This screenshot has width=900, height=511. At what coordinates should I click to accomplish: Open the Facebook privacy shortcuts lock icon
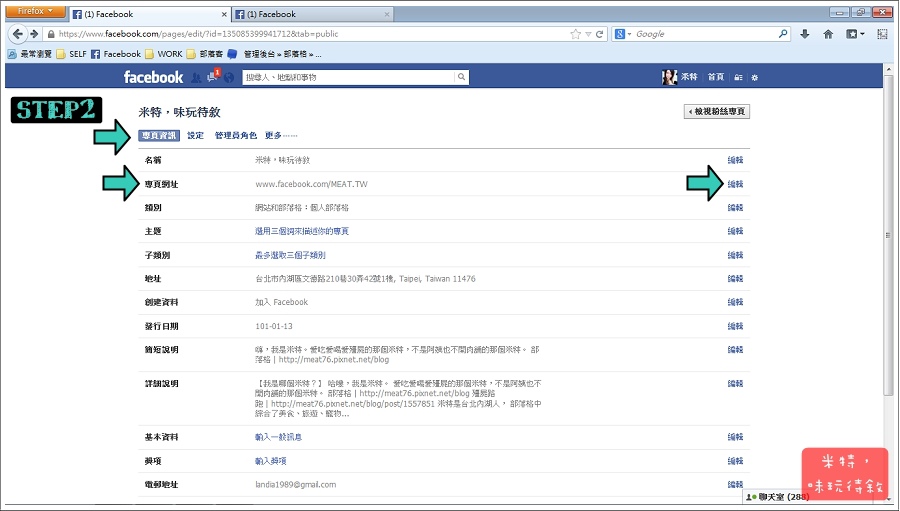pyautogui.click(x=738, y=78)
